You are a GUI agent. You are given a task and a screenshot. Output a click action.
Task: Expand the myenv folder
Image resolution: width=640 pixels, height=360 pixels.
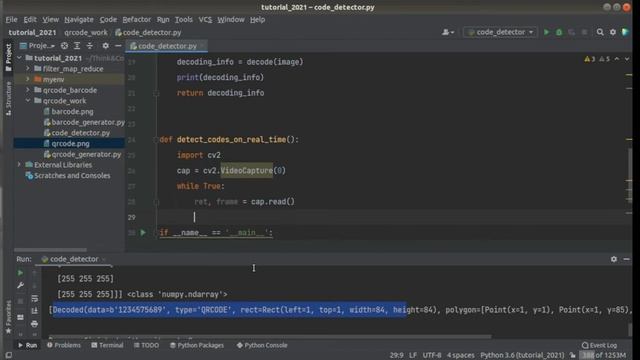28,79
